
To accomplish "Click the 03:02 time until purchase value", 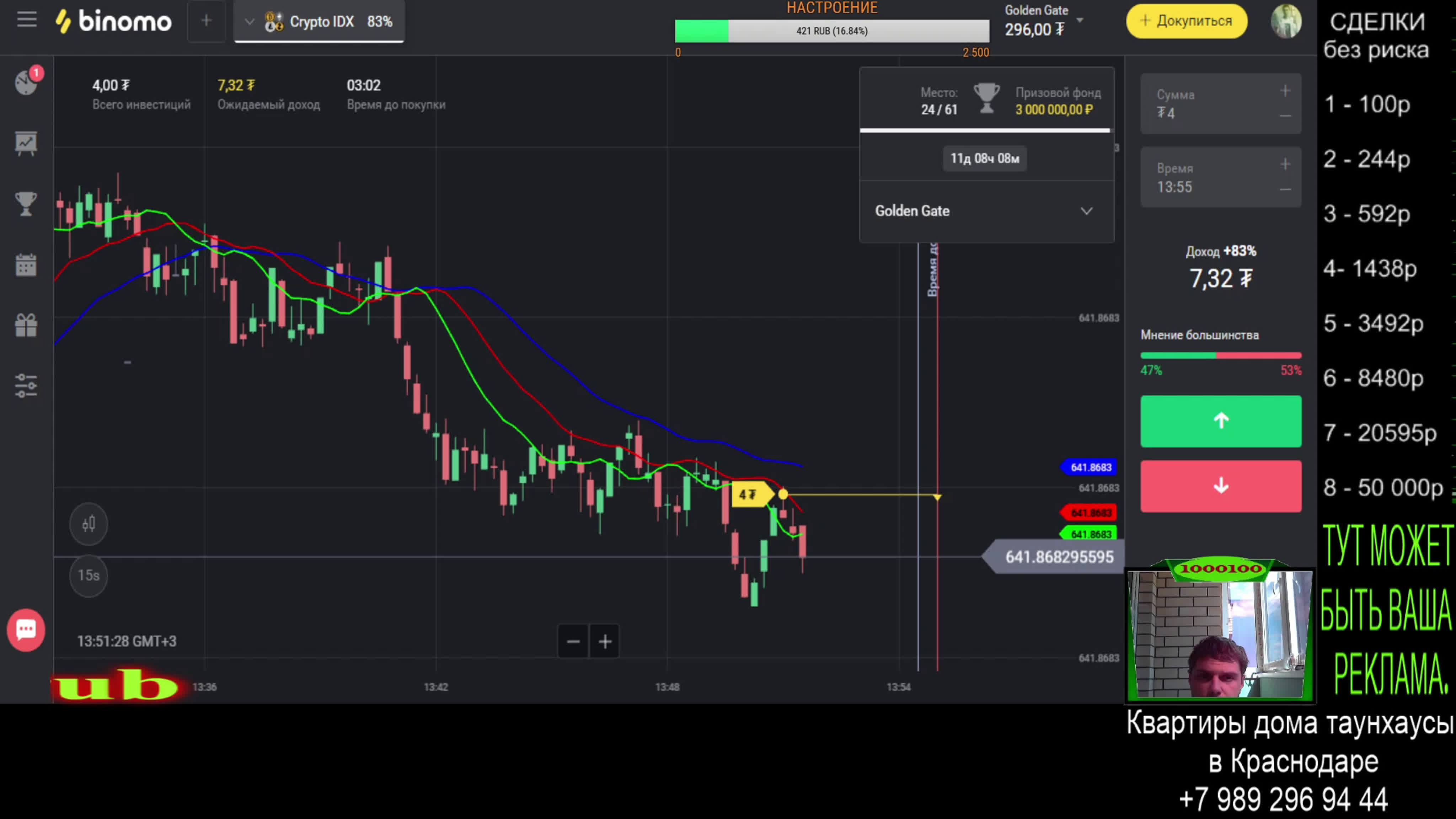I will click(x=363, y=85).
